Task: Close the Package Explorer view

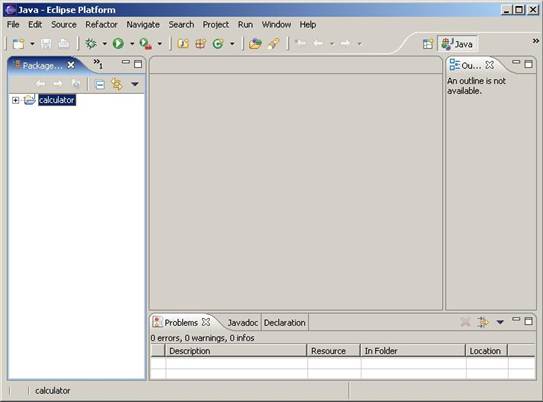Action: (71, 65)
